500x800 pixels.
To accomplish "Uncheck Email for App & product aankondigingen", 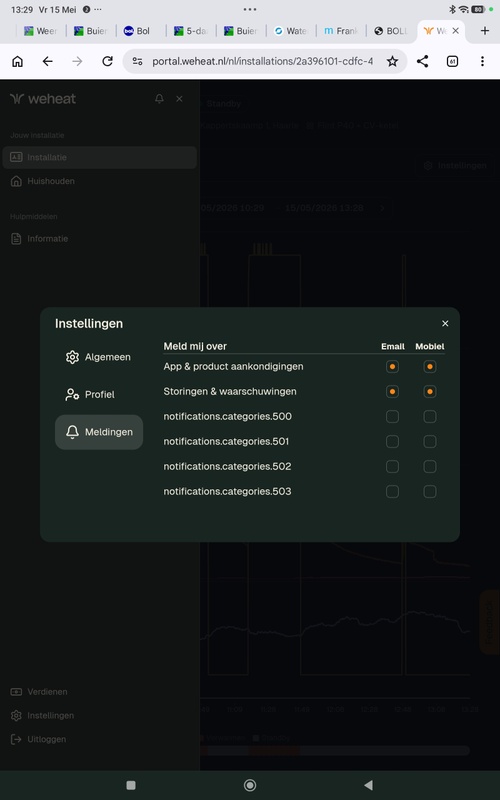I will (x=392, y=366).
